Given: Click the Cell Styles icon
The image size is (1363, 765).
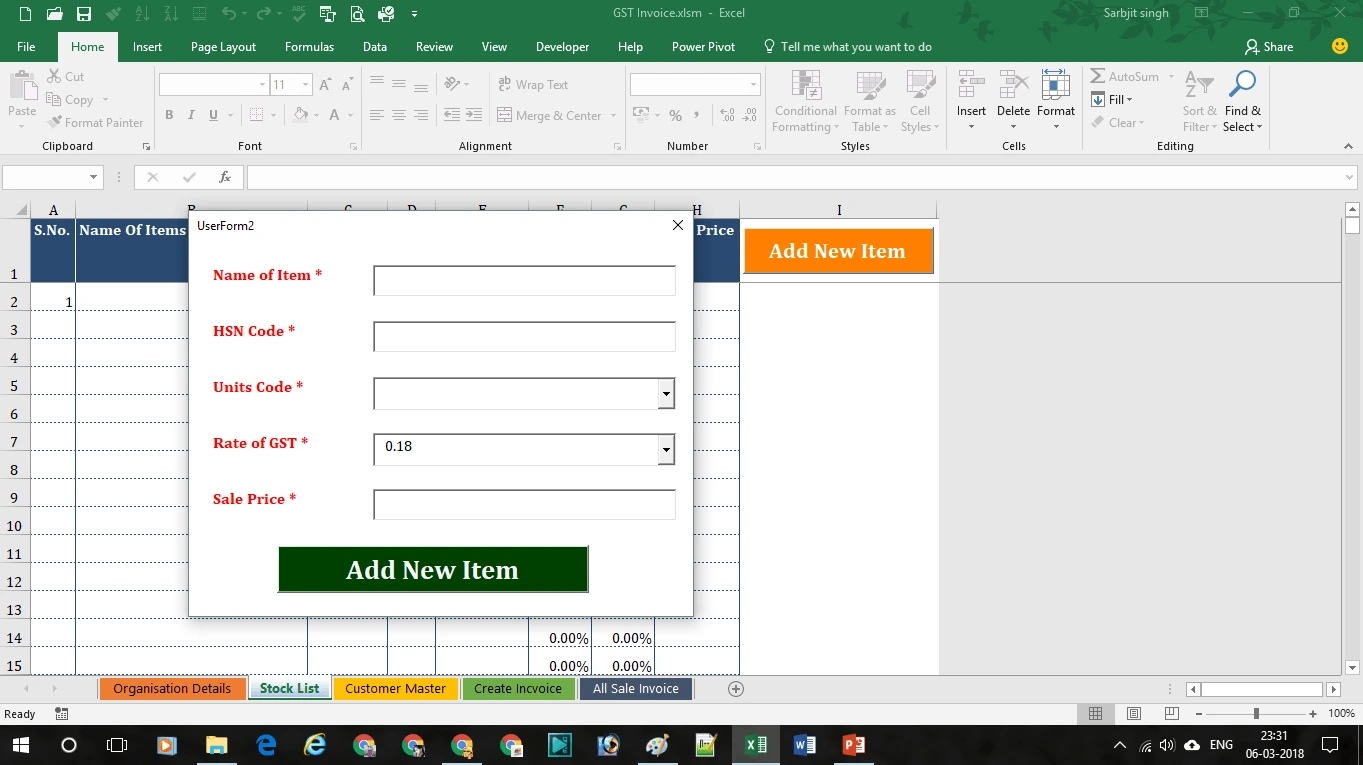Looking at the screenshot, I should (x=920, y=84).
